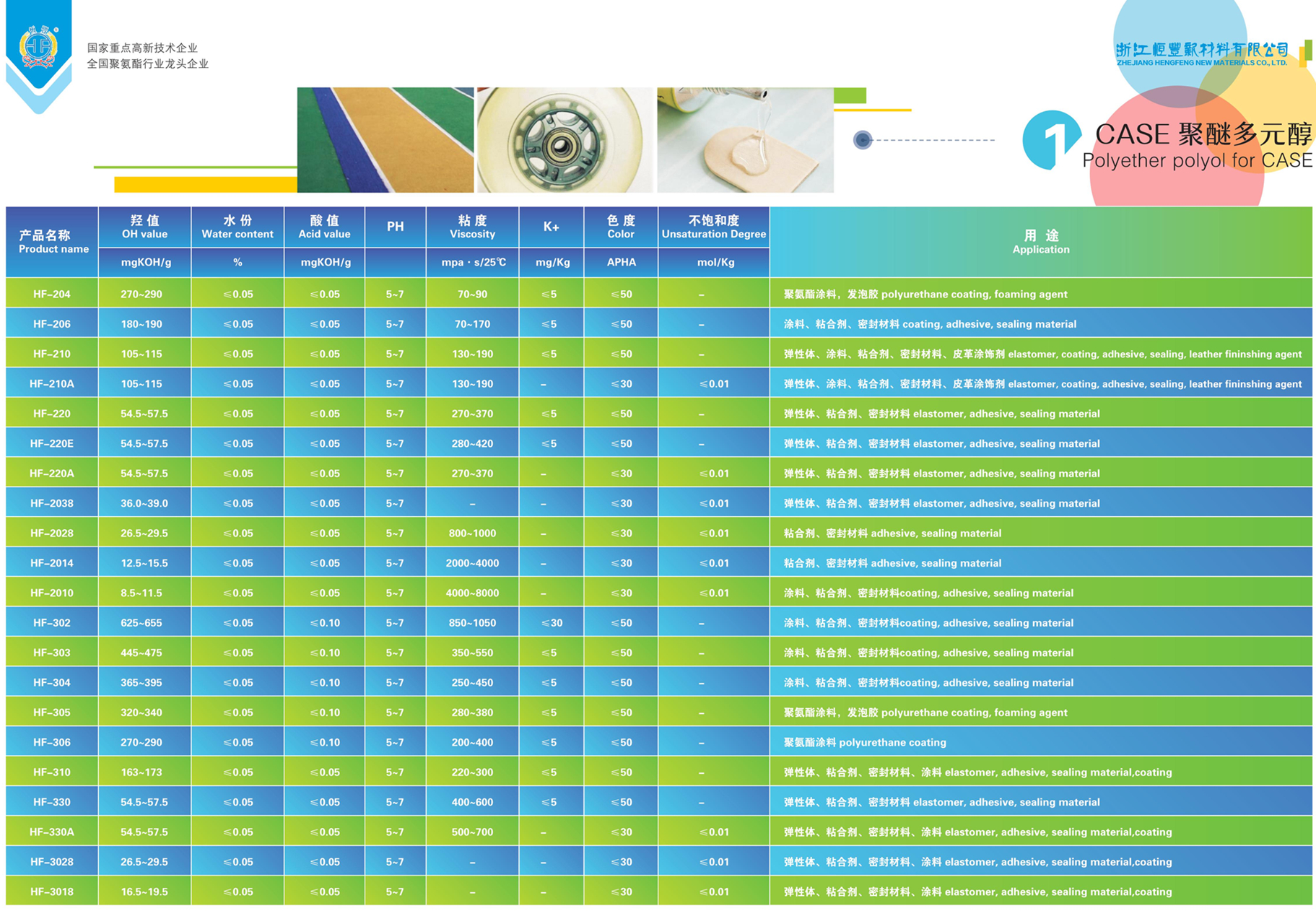The image size is (1316, 911).
Task: Click the Unsaturation Degree column header
Action: click(x=713, y=227)
